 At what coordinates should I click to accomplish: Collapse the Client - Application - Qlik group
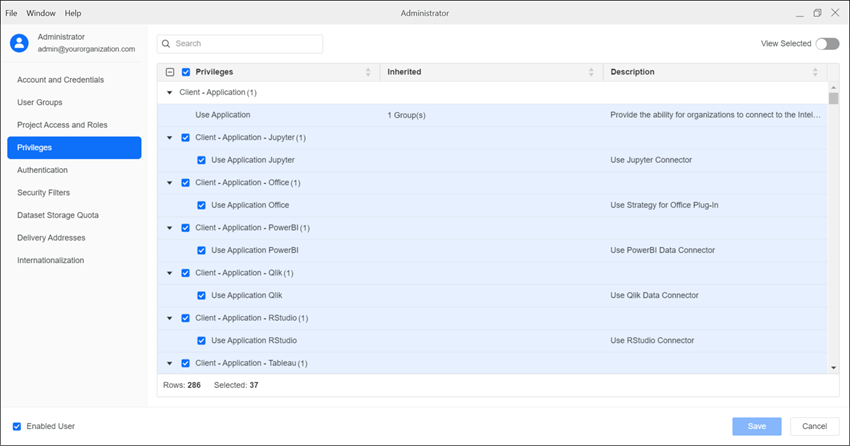169,273
